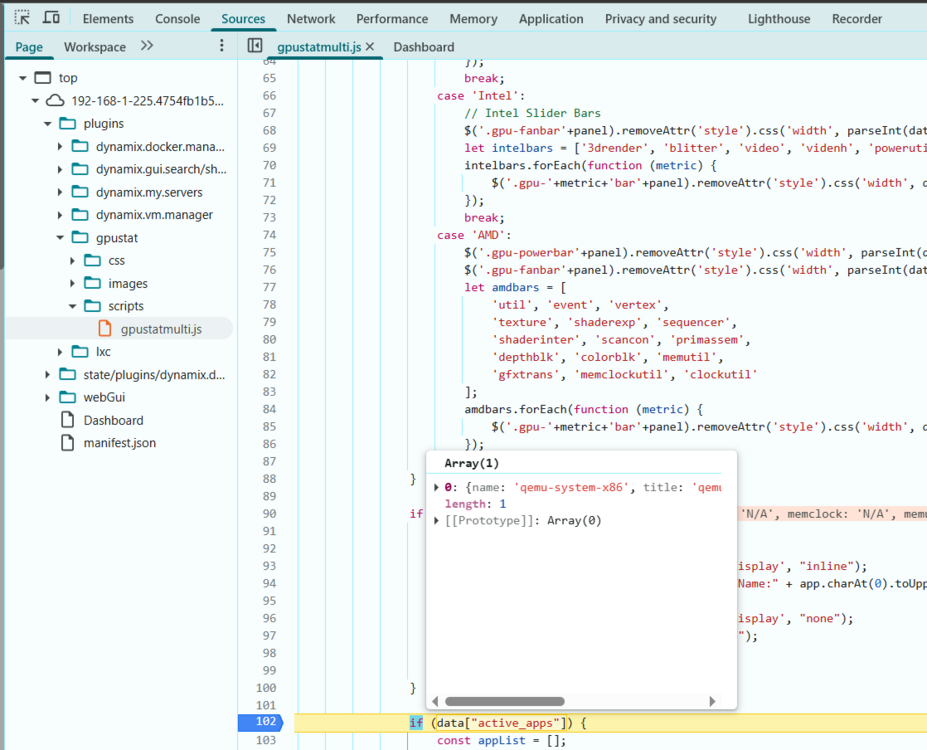
Task: Expand array item 0 in popup
Action: [436, 488]
